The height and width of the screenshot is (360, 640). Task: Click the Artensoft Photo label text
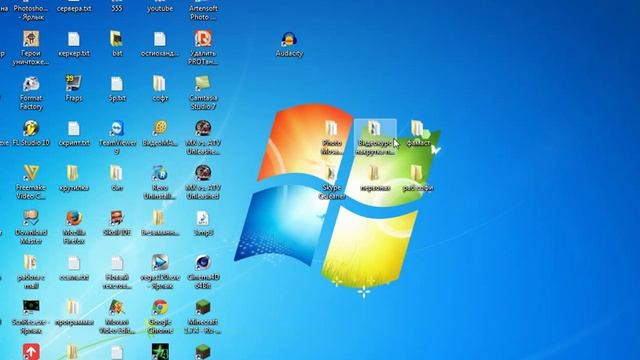[x=203, y=13]
